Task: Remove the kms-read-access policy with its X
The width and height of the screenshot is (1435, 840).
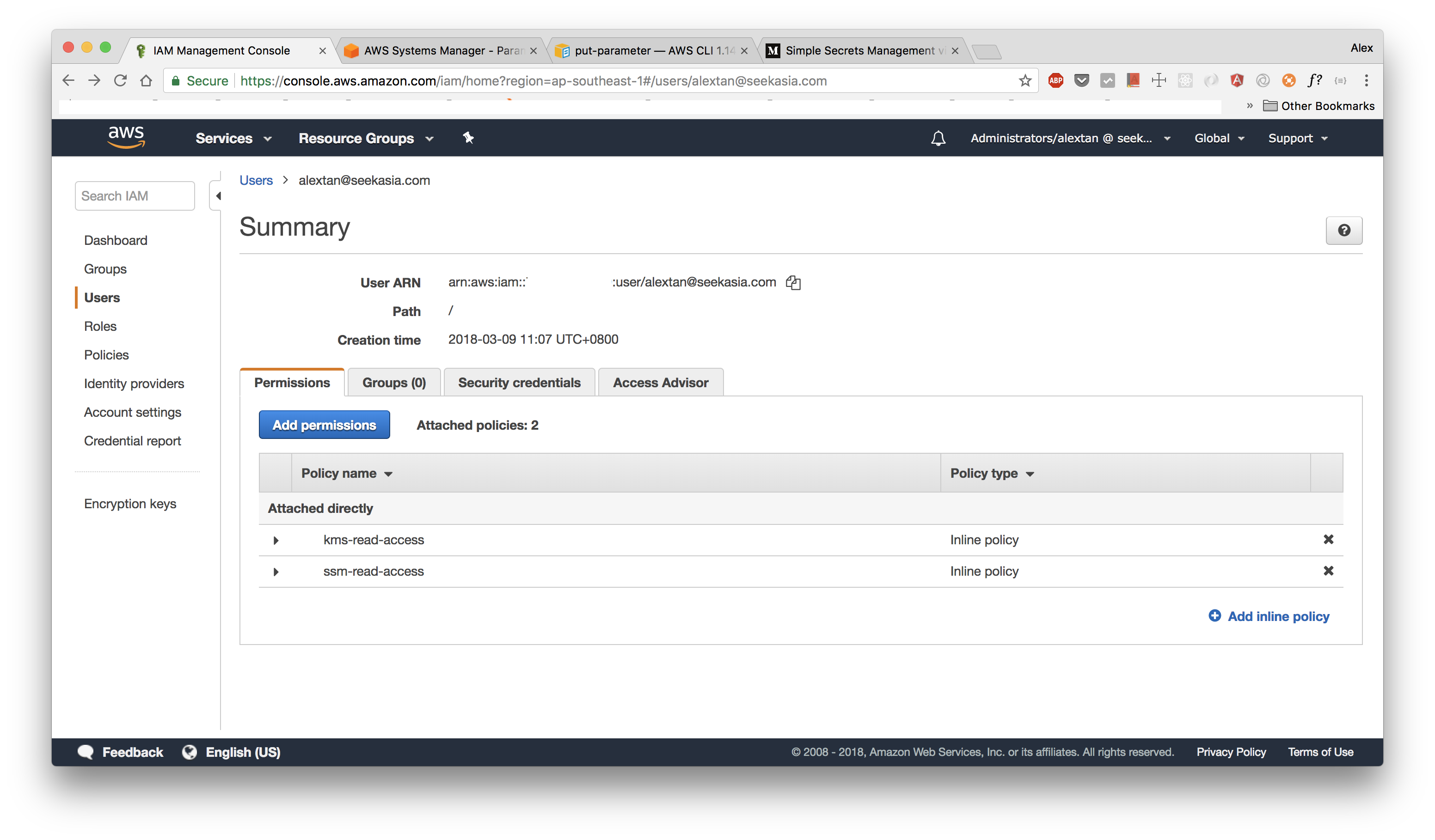Action: tap(1328, 540)
